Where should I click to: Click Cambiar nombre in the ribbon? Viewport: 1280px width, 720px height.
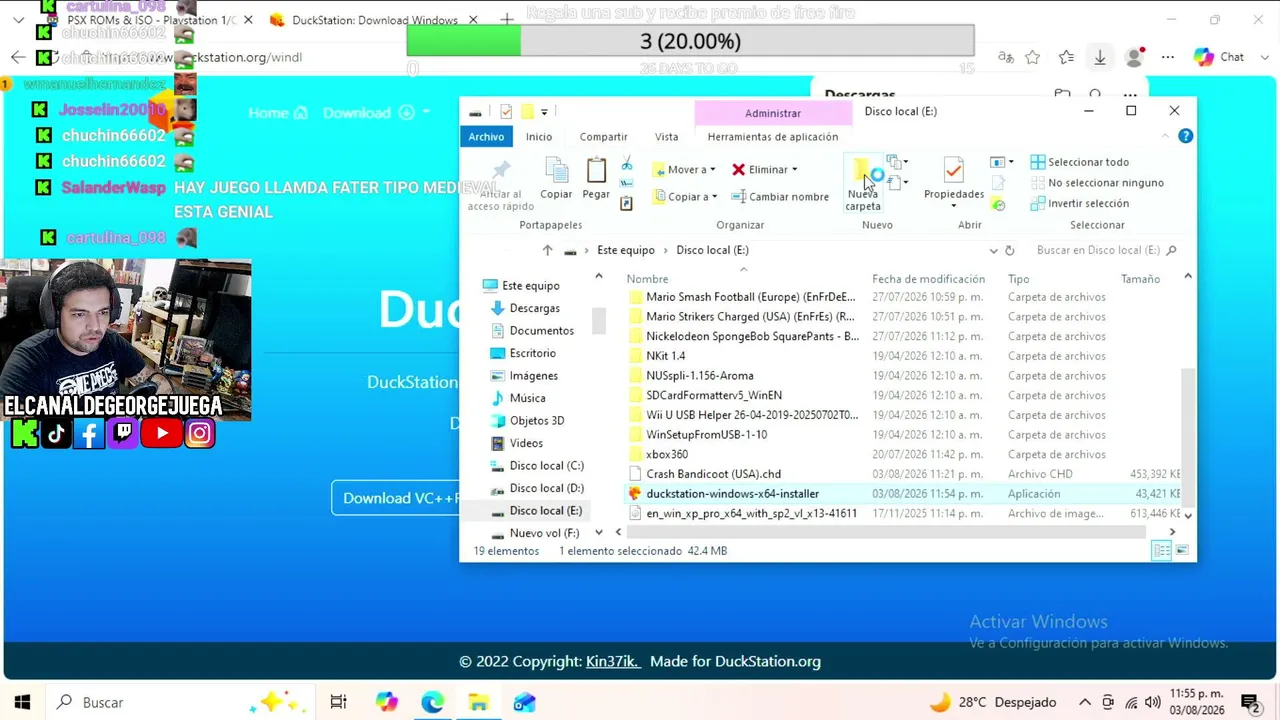[x=780, y=197]
